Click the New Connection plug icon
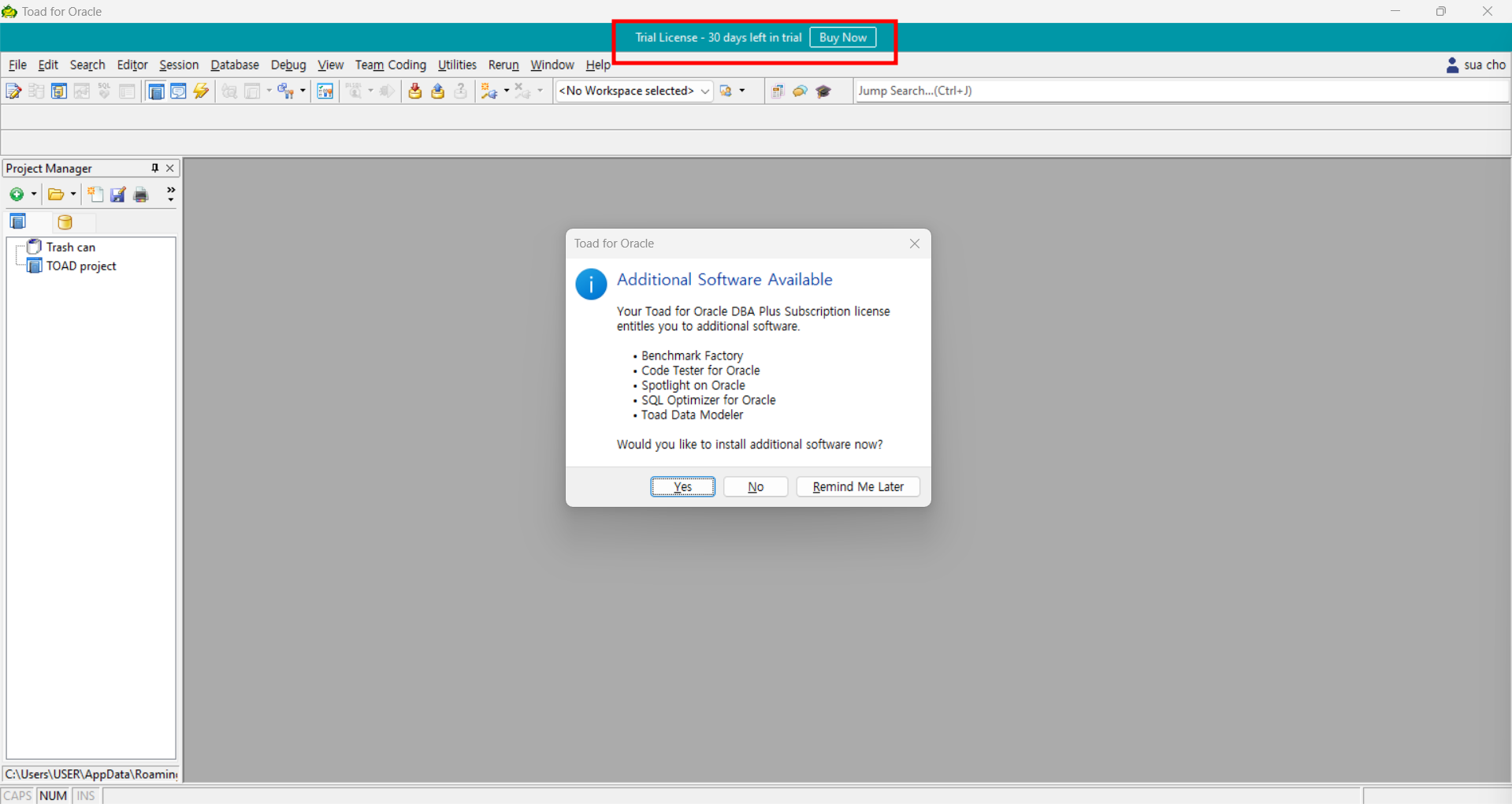The height and width of the screenshot is (804, 1512). pyautogui.click(x=489, y=91)
